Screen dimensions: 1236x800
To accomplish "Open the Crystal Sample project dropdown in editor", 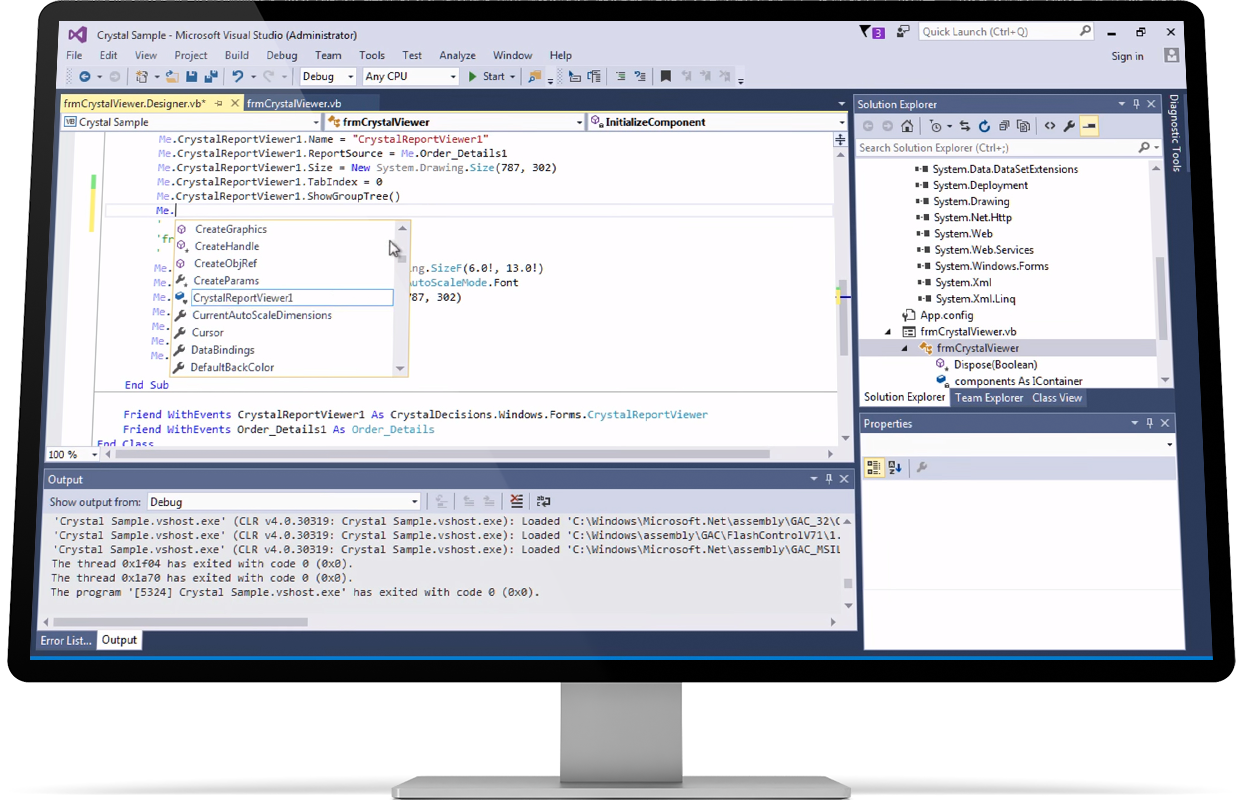I will pyautogui.click(x=192, y=122).
